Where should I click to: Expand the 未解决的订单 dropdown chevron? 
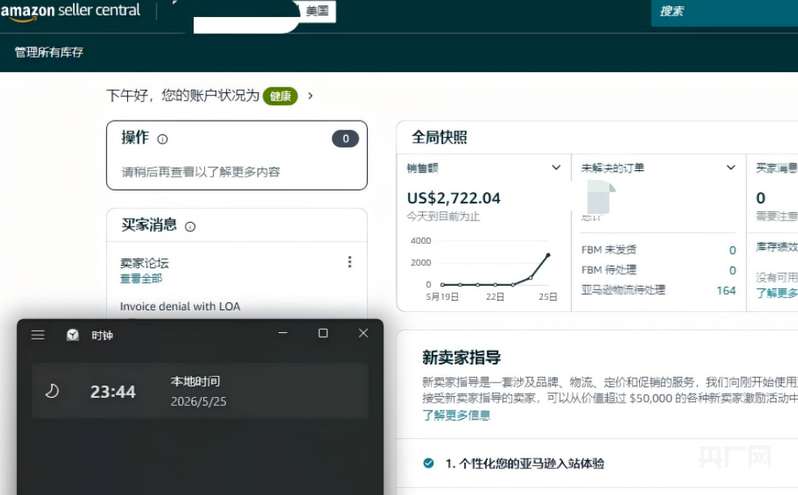click(731, 167)
